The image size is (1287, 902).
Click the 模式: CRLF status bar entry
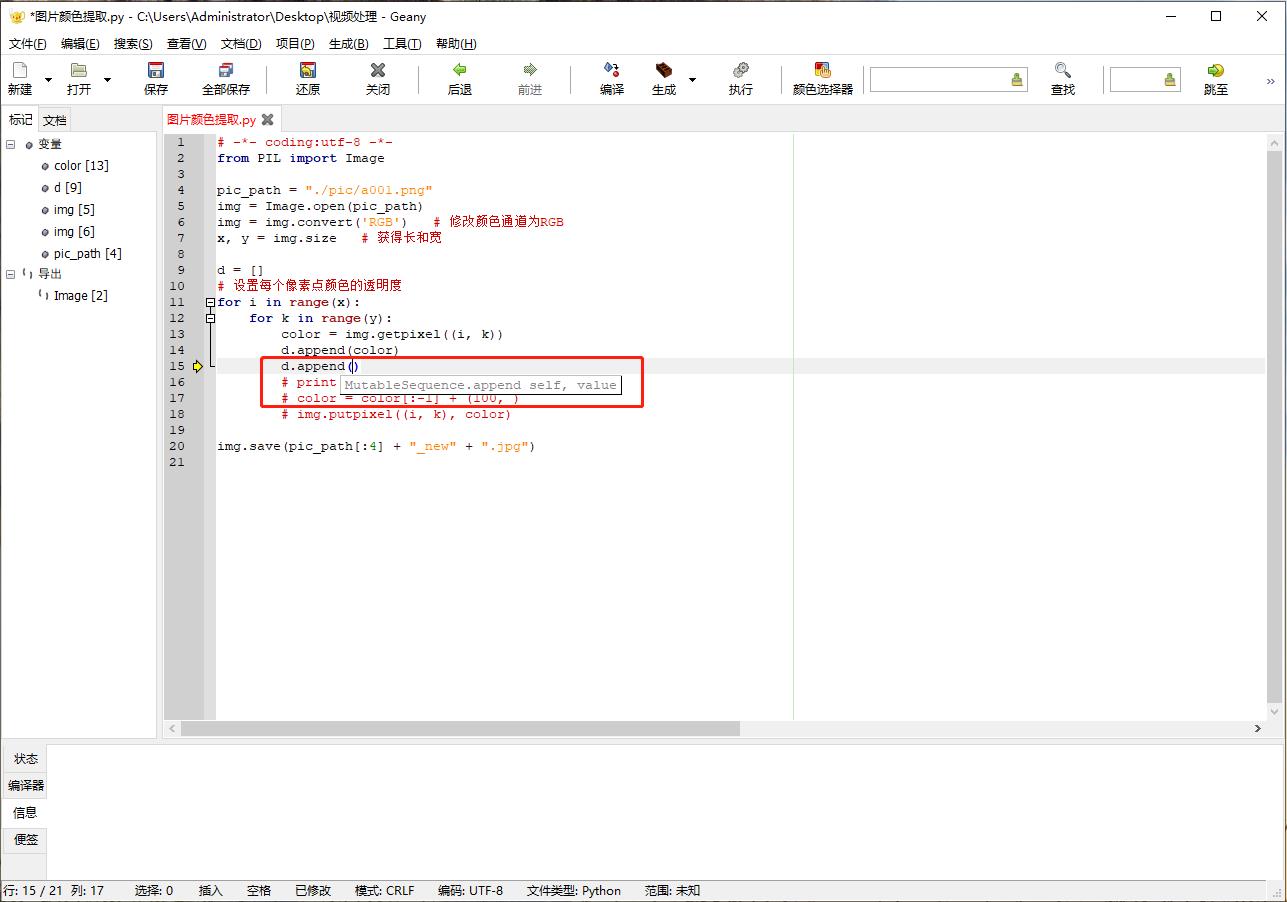tap(385, 891)
